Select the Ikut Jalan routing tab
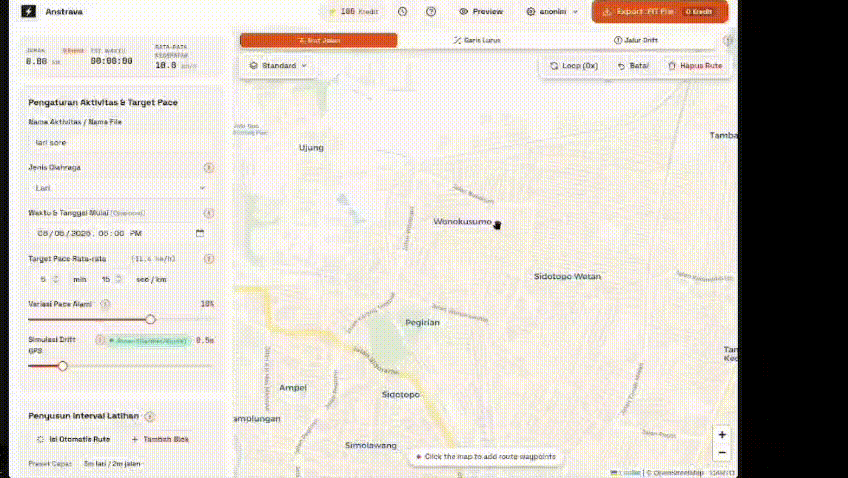Screen dimensions: 848x478 (x=319, y=40)
